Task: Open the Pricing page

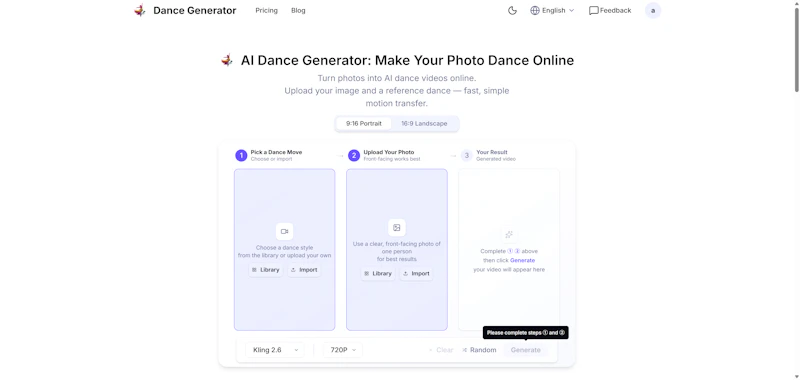Action: click(266, 10)
